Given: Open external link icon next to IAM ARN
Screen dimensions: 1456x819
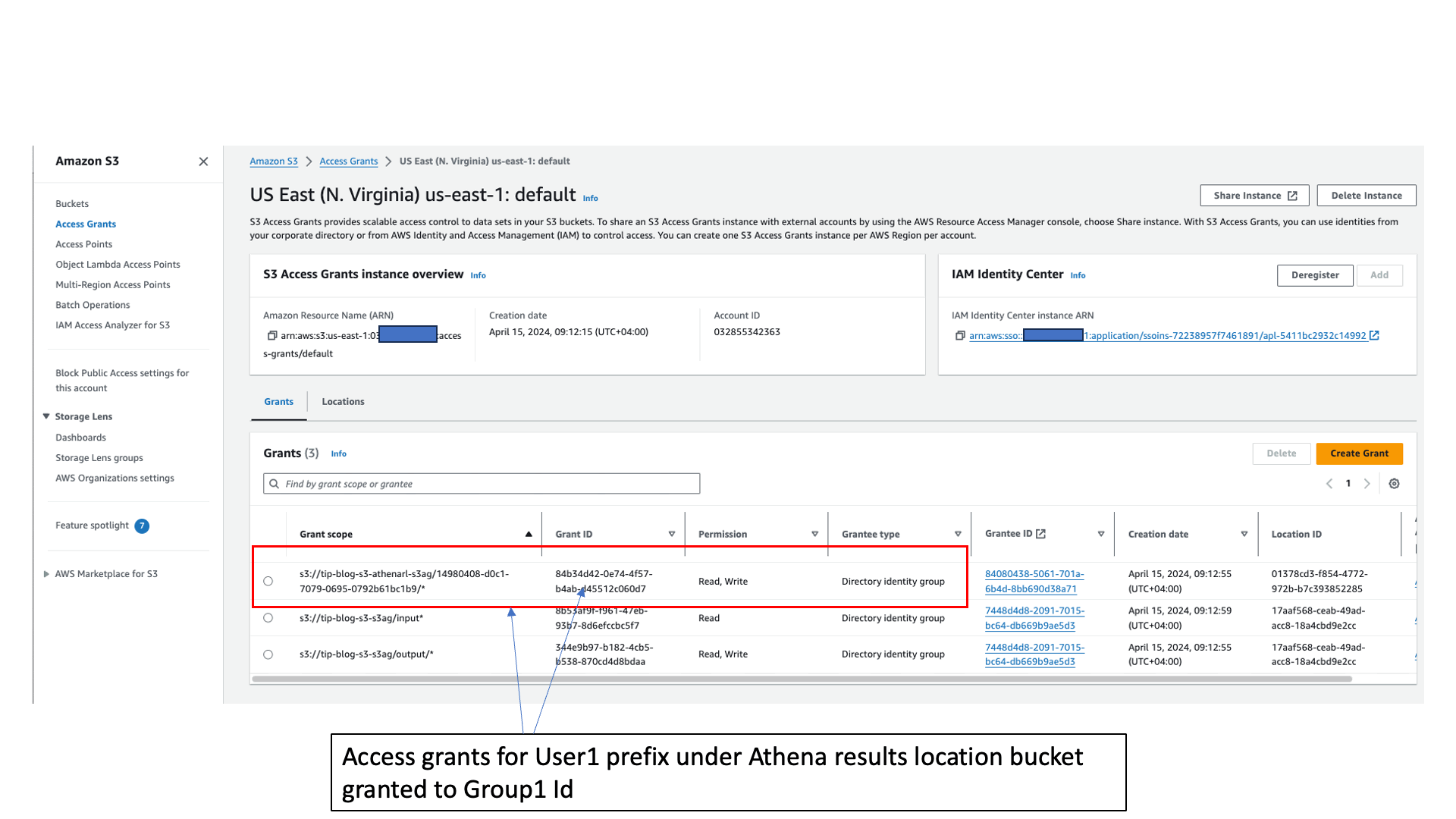Looking at the screenshot, I should pos(1374,335).
